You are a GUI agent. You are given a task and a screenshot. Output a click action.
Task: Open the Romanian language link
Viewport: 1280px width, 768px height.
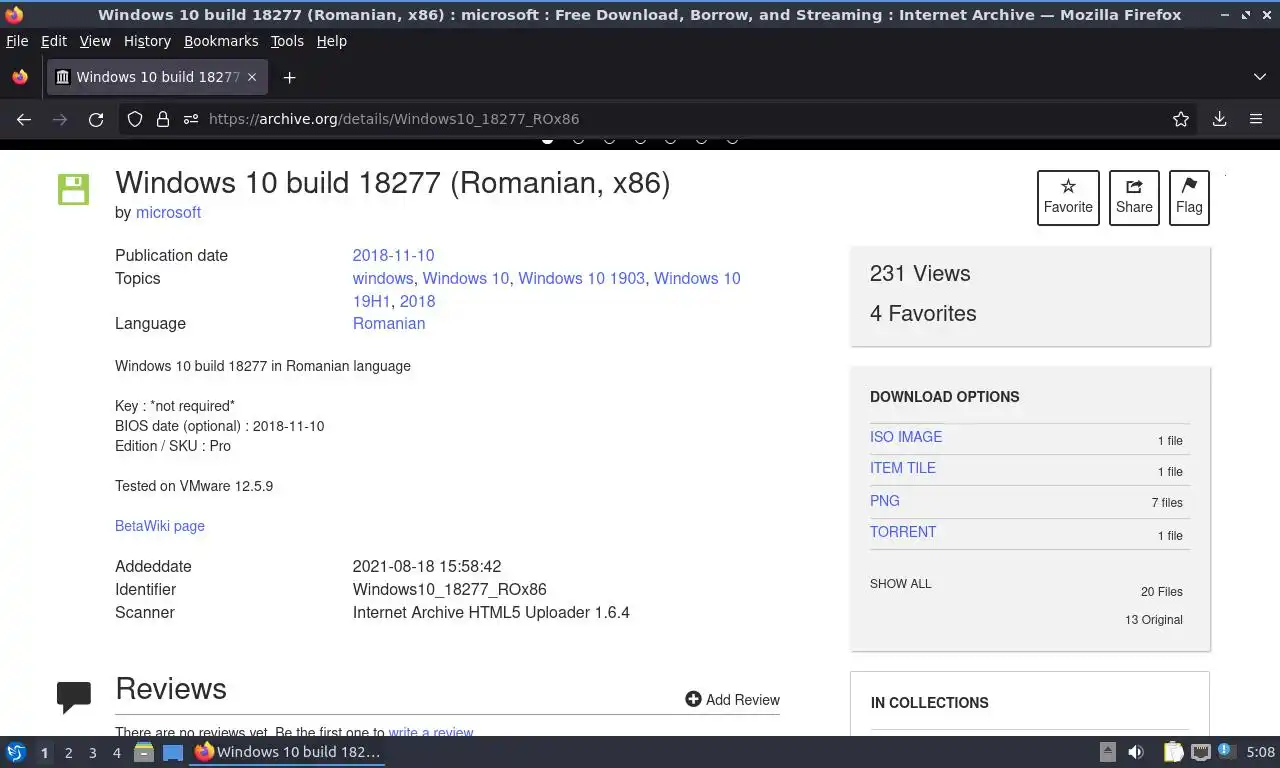[389, 323]
